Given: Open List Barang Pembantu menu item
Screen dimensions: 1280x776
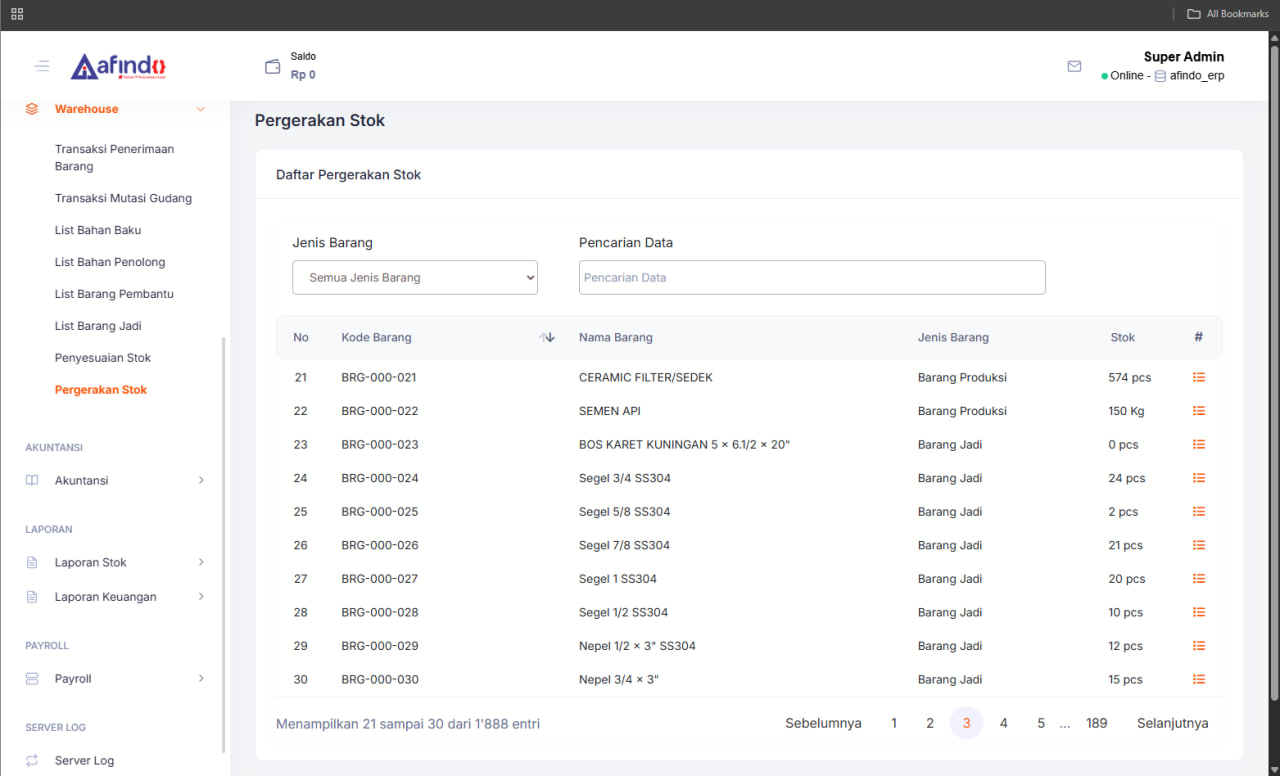Looking at the screenshot, I should [114, 294].
